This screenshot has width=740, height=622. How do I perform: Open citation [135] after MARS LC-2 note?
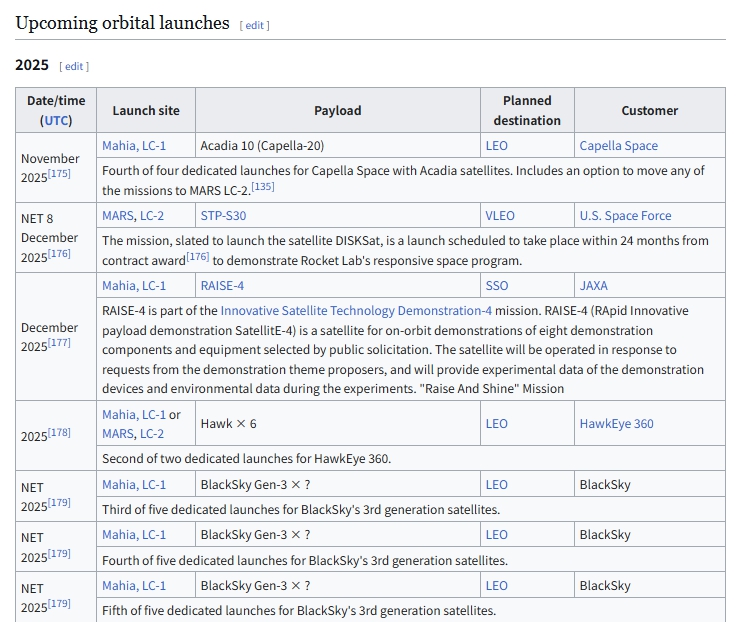[263, 186]
